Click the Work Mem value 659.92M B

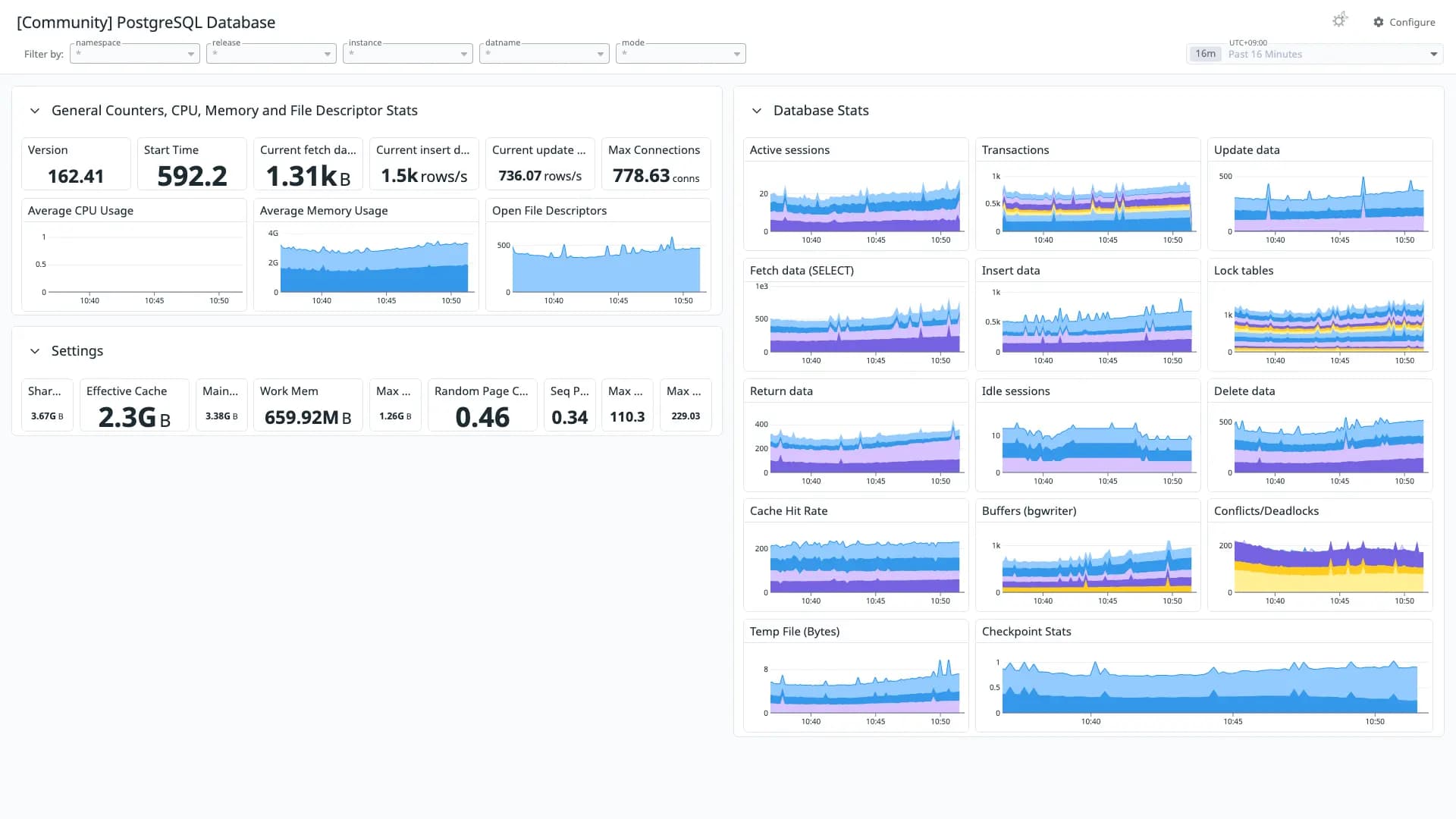[308, 417]
